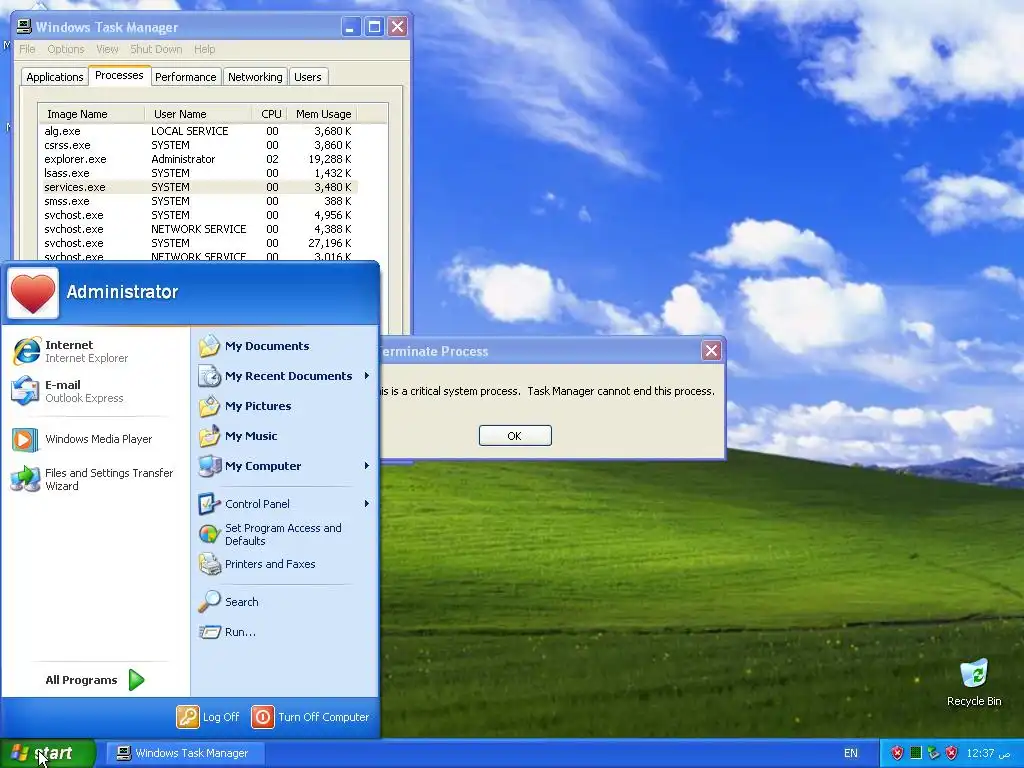Open File menu in Task Manager
This screenshot has height=768, width=1024.
(27, 49)
